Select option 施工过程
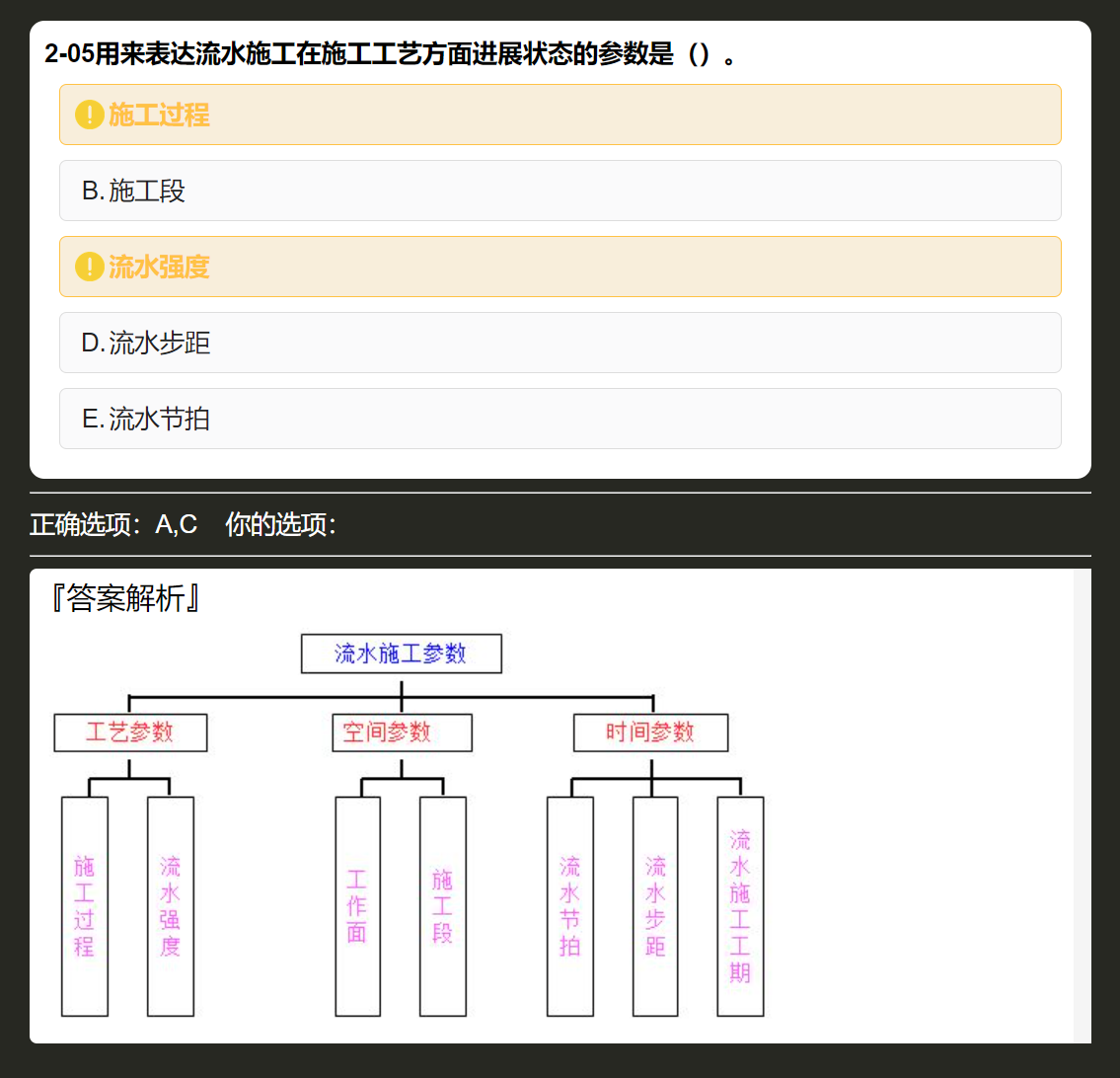This screenshot has width=1120, height=1078. click(x=560, y=115)
